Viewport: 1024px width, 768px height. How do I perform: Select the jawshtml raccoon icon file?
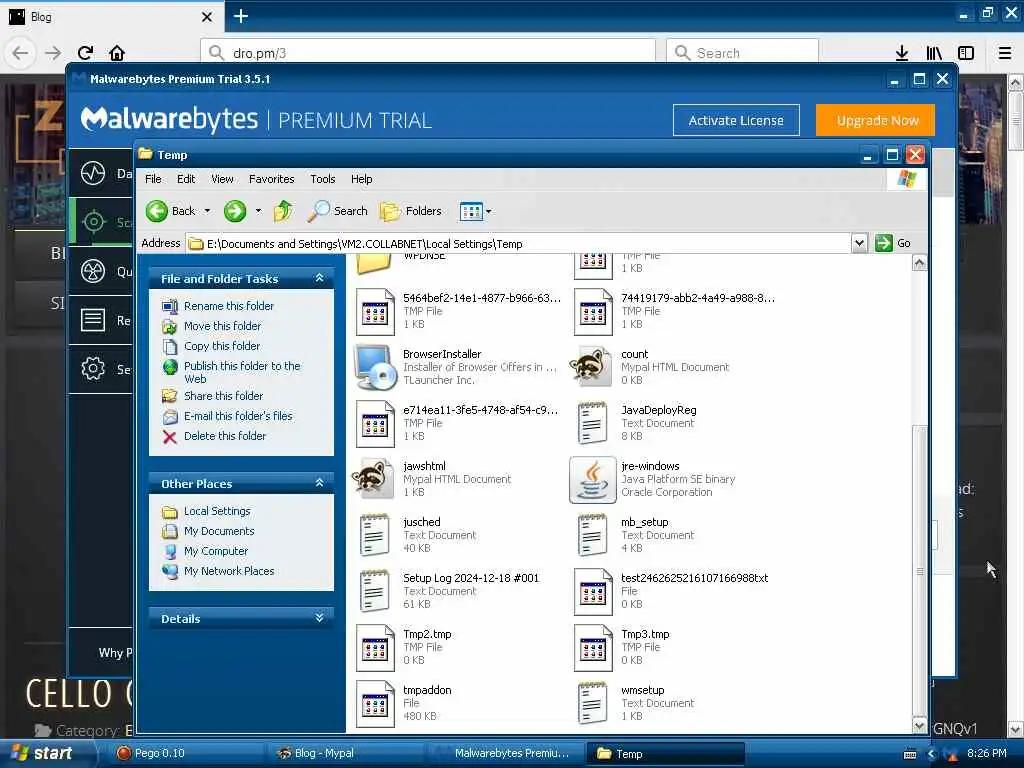(374, 479)
